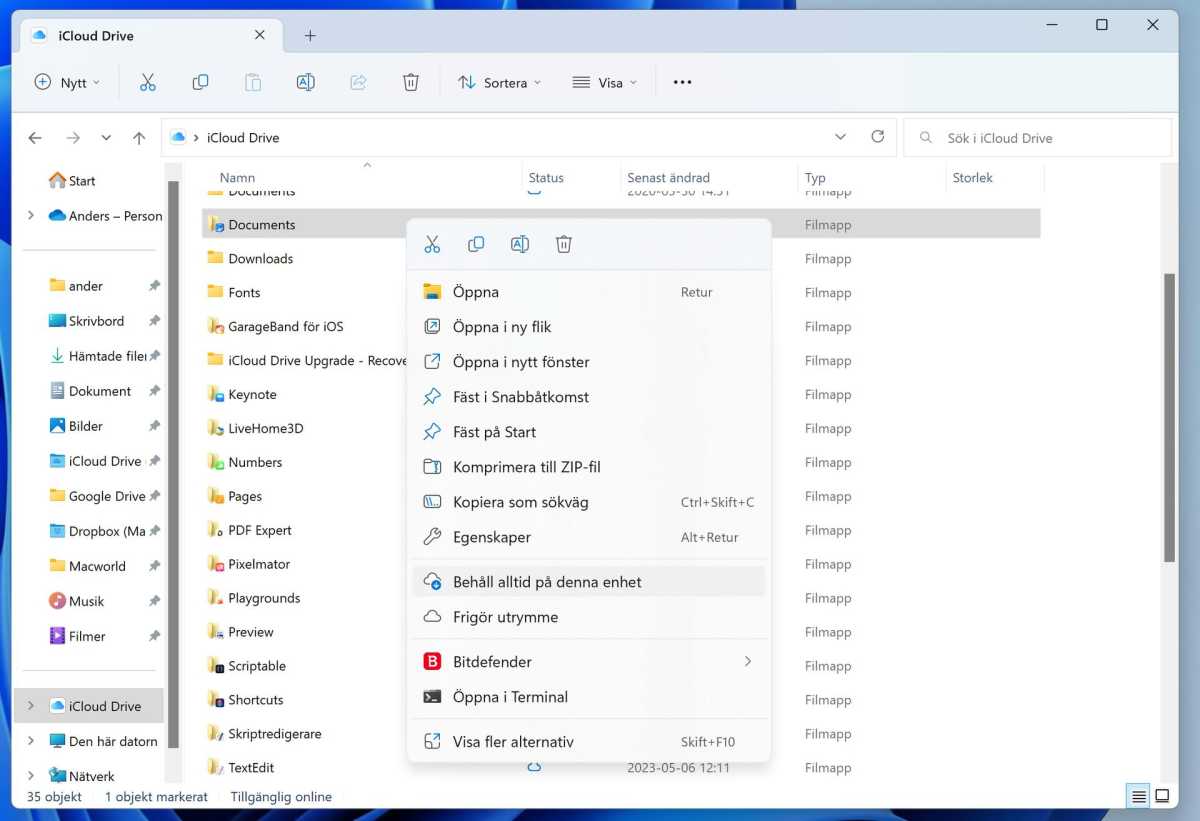Click the Paste icon in the top toolbar
Image resolution: width=1200 pixels, height=821 pixels.
(253, 83)
